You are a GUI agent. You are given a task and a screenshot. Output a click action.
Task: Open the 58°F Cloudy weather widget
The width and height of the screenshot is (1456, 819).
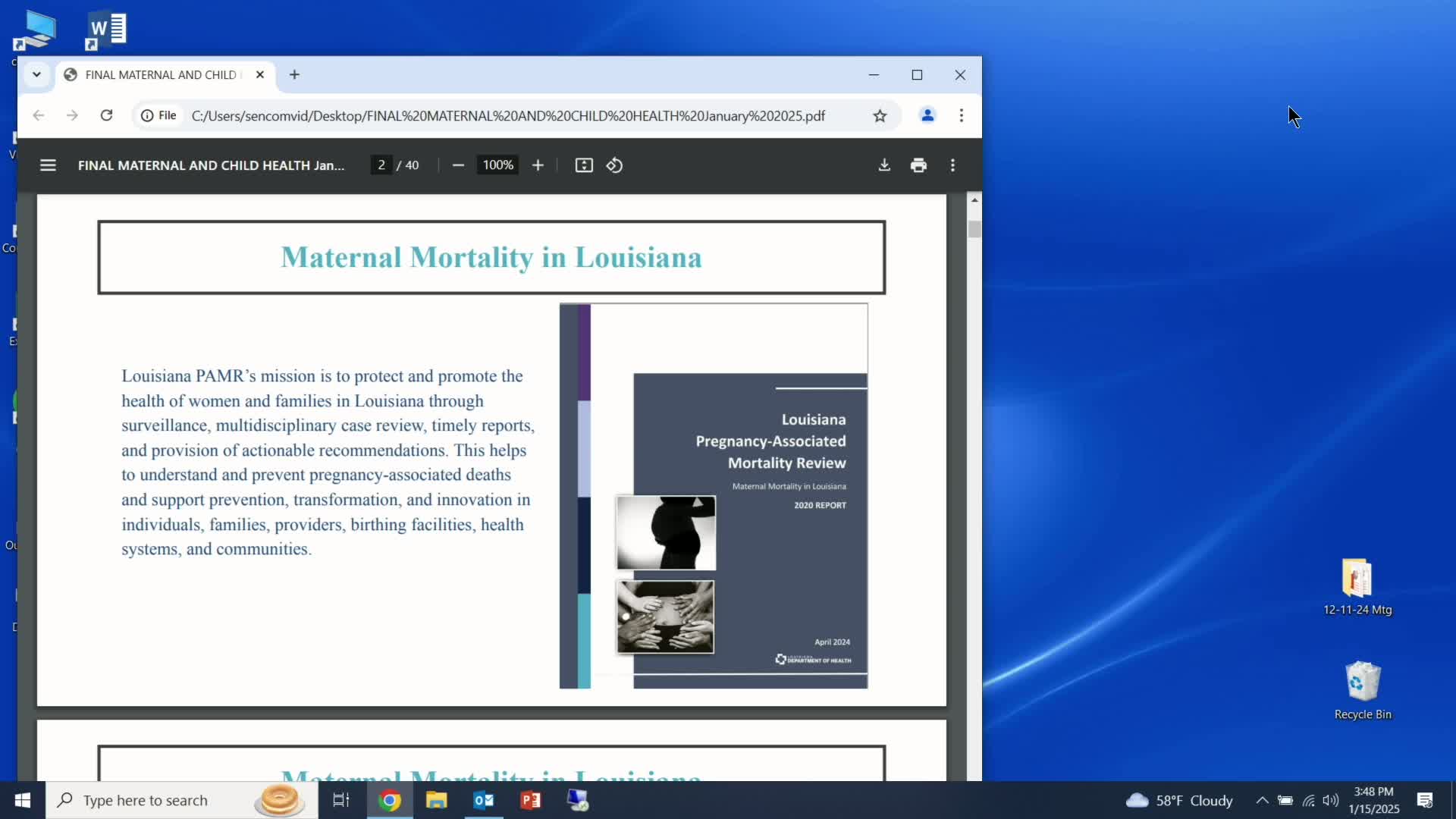(x=1179, y=800)
